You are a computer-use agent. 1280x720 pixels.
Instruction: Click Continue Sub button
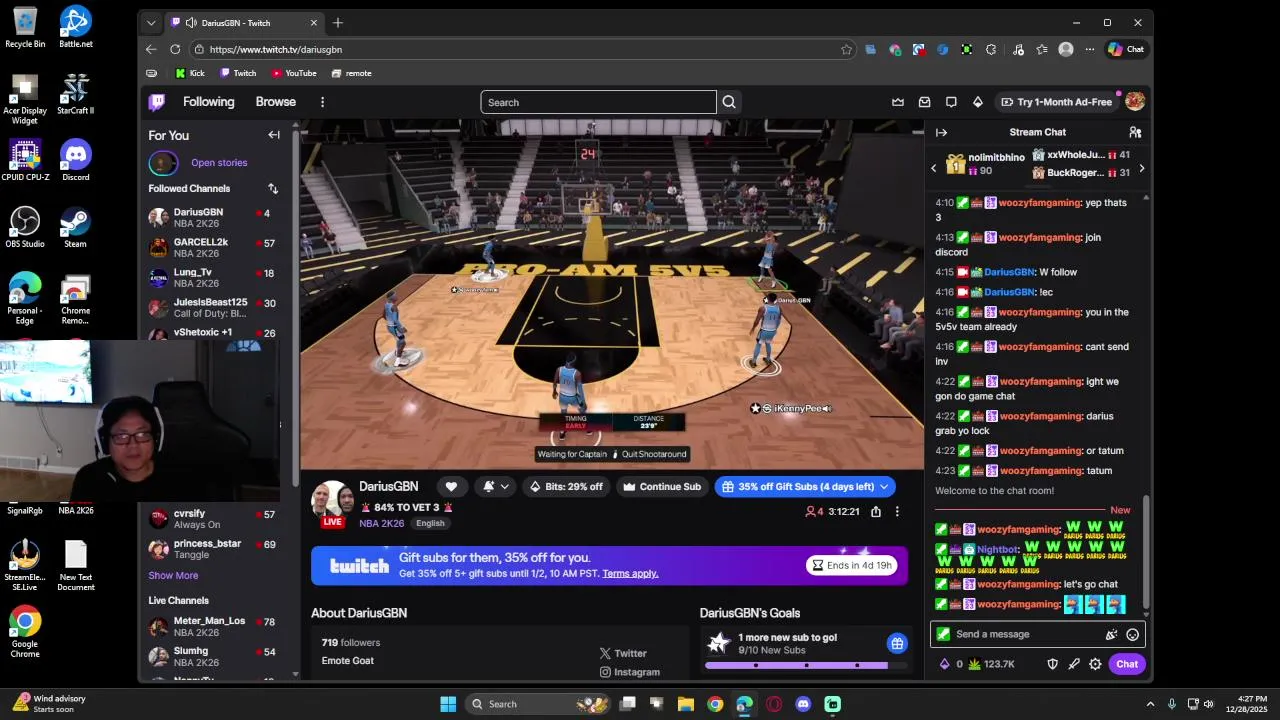coord(662,487)
